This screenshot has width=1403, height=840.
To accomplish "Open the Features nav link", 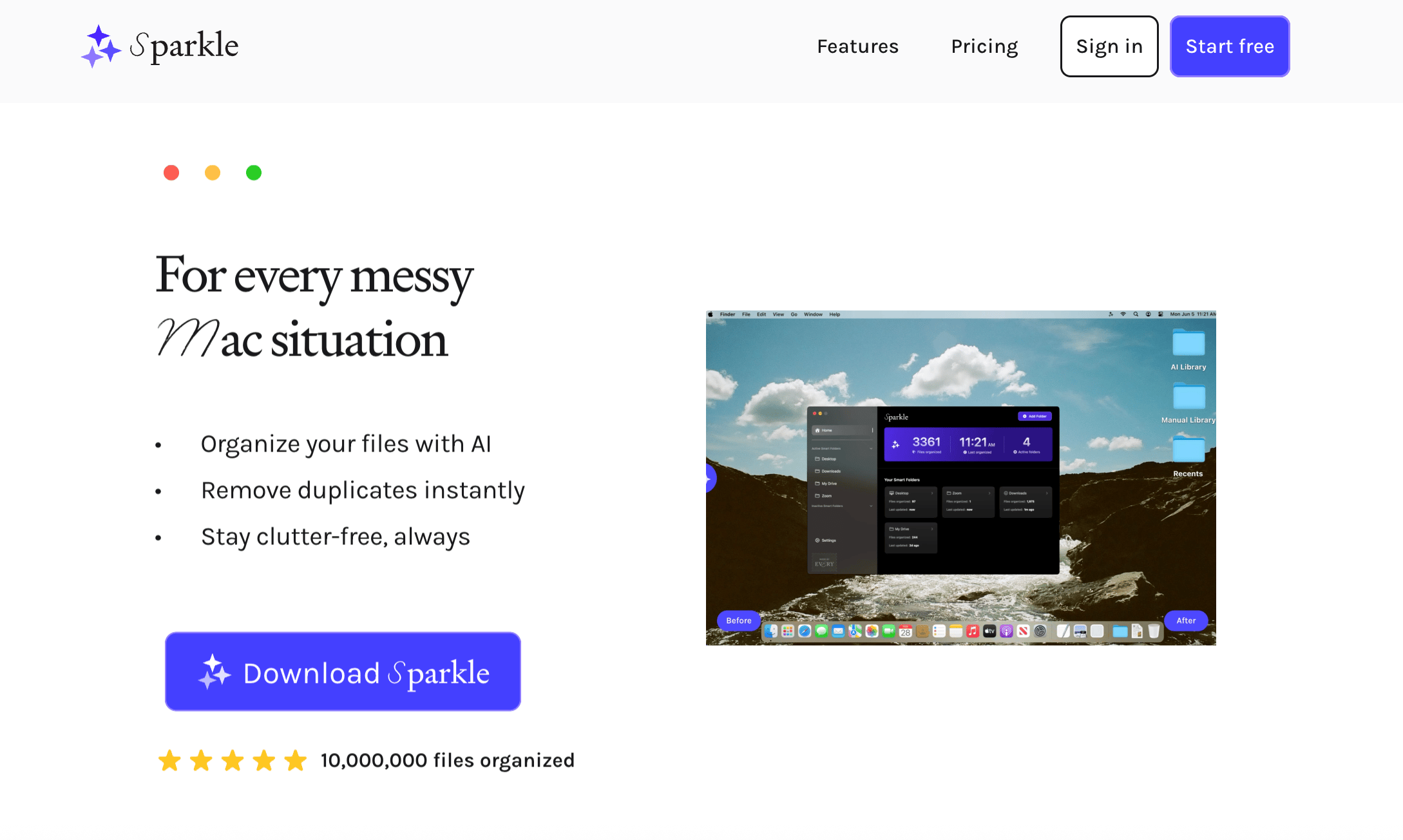I will (x=857, y=46).
